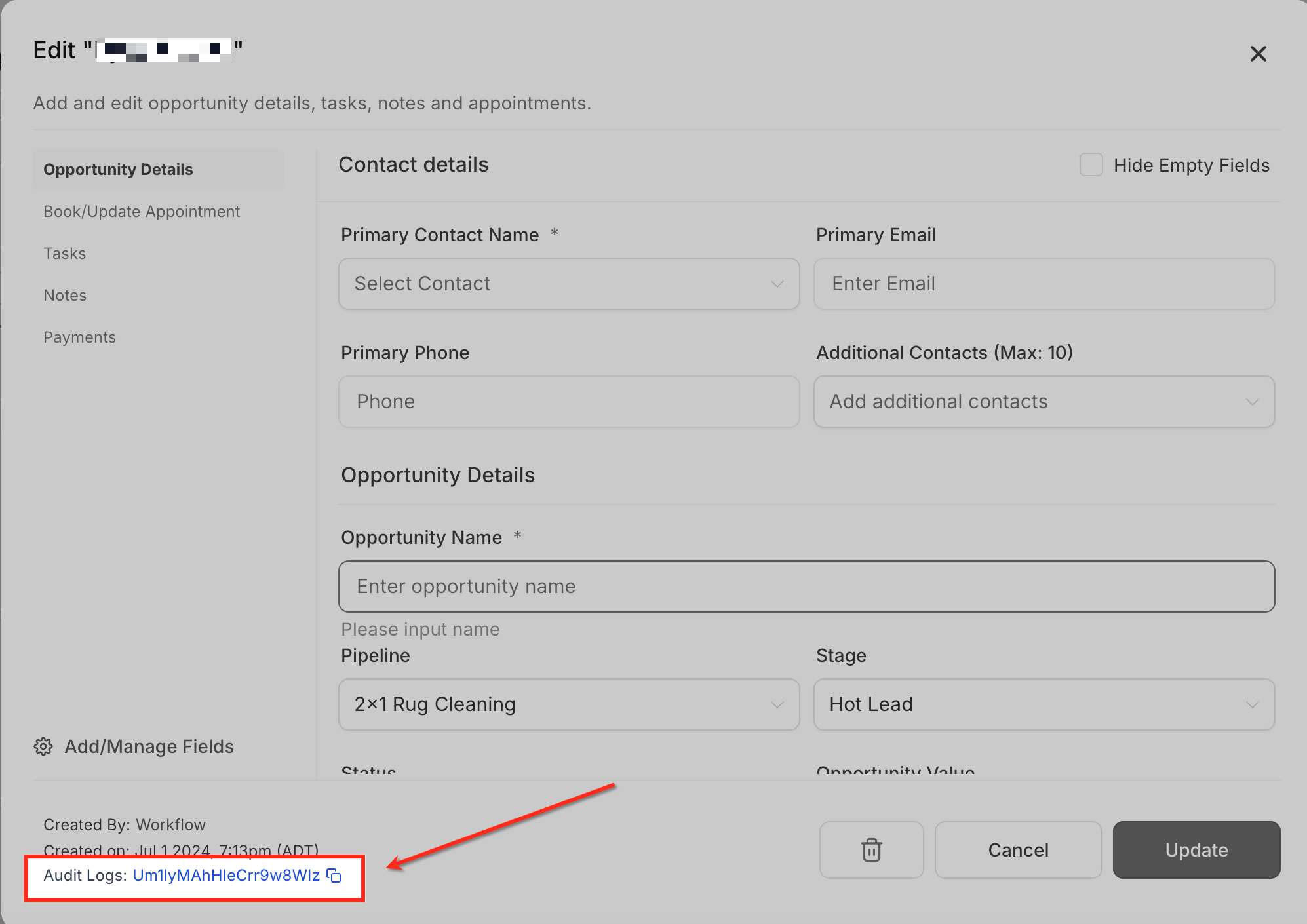Open the Stage dropdown showing Hot Lead
Image resolution: width=1307 pixels, height=924 pixels.
(1044, 704)
